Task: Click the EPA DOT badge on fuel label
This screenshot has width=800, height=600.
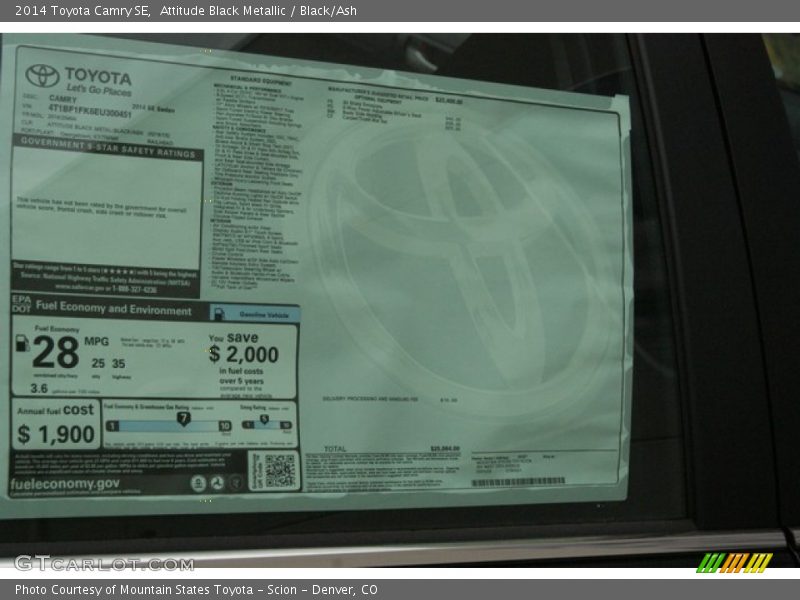Action: 21,305
